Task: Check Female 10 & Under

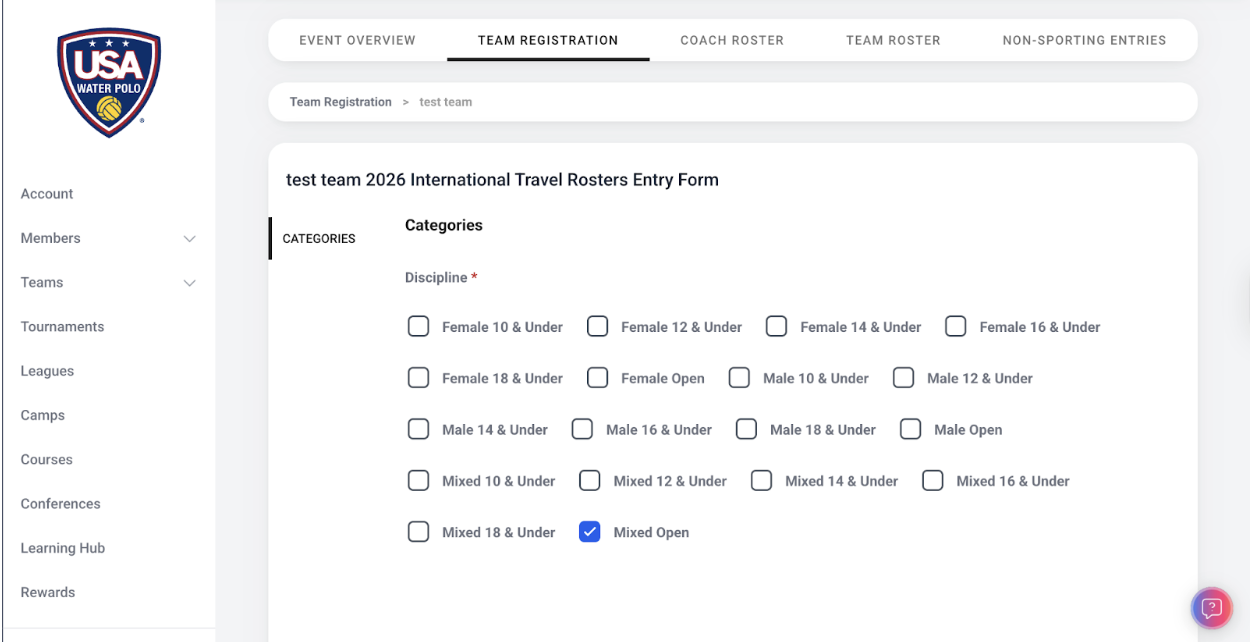Action: click(x=418, y=326)
